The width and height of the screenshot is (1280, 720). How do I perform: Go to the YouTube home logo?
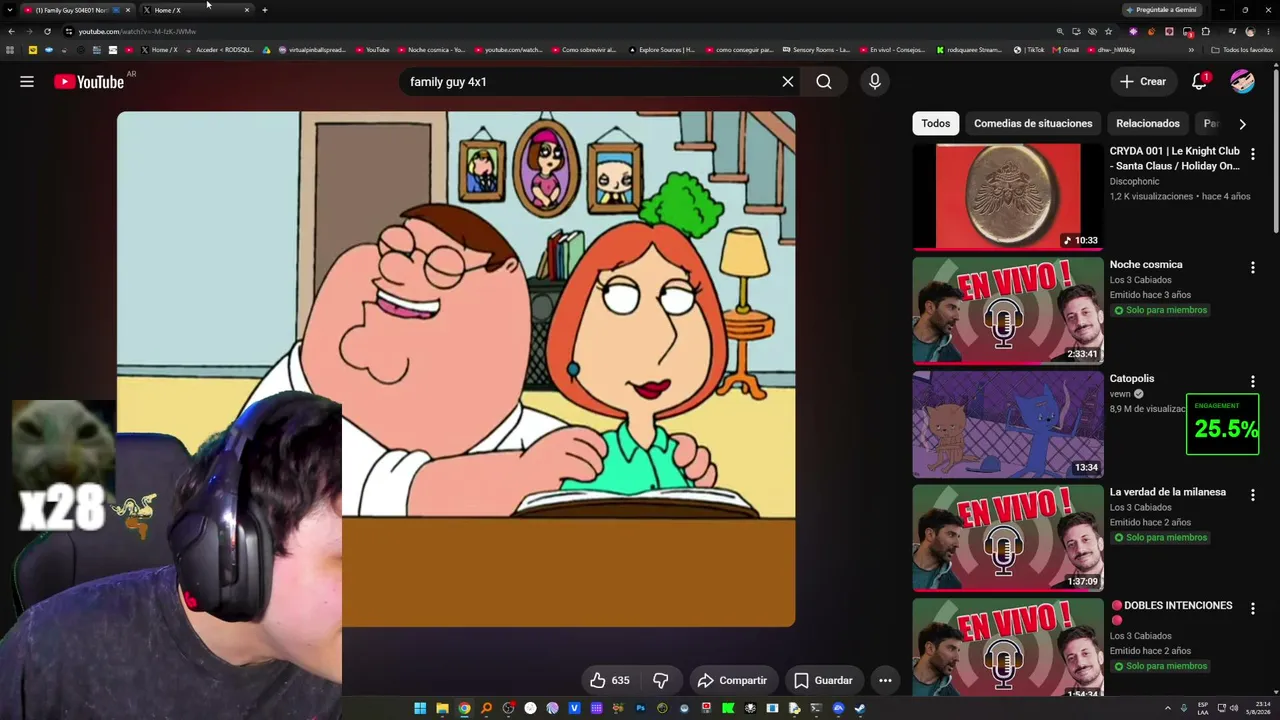coord(90,82)
